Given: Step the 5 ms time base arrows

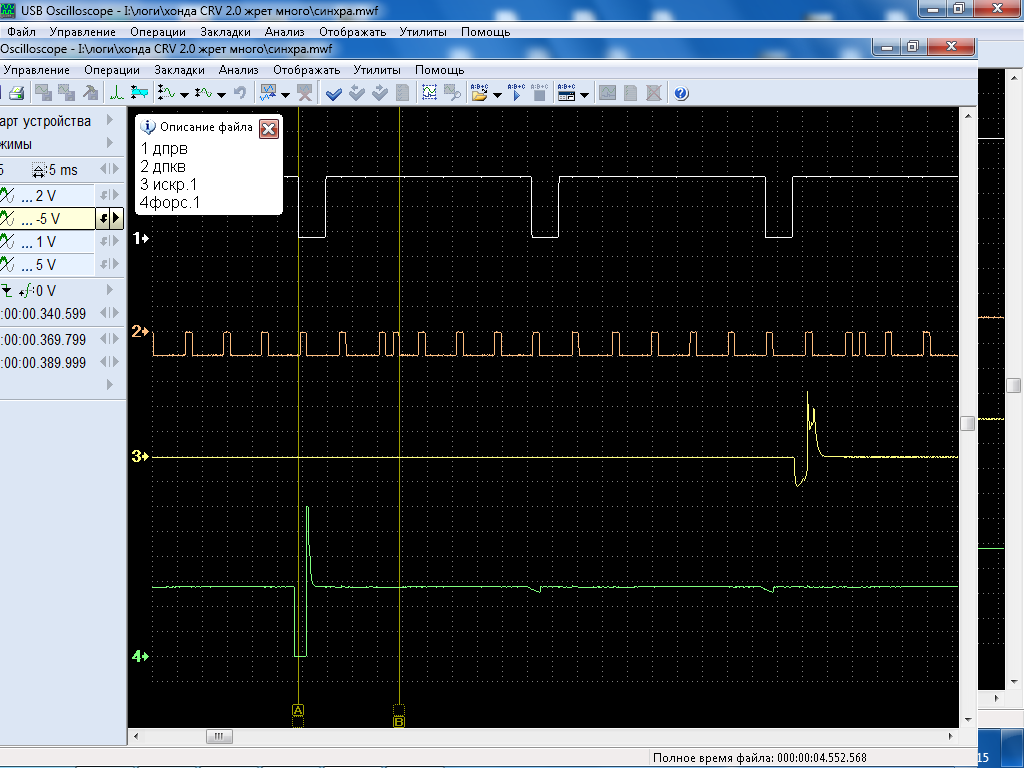Looking at the screenshot, I should 110,169.
